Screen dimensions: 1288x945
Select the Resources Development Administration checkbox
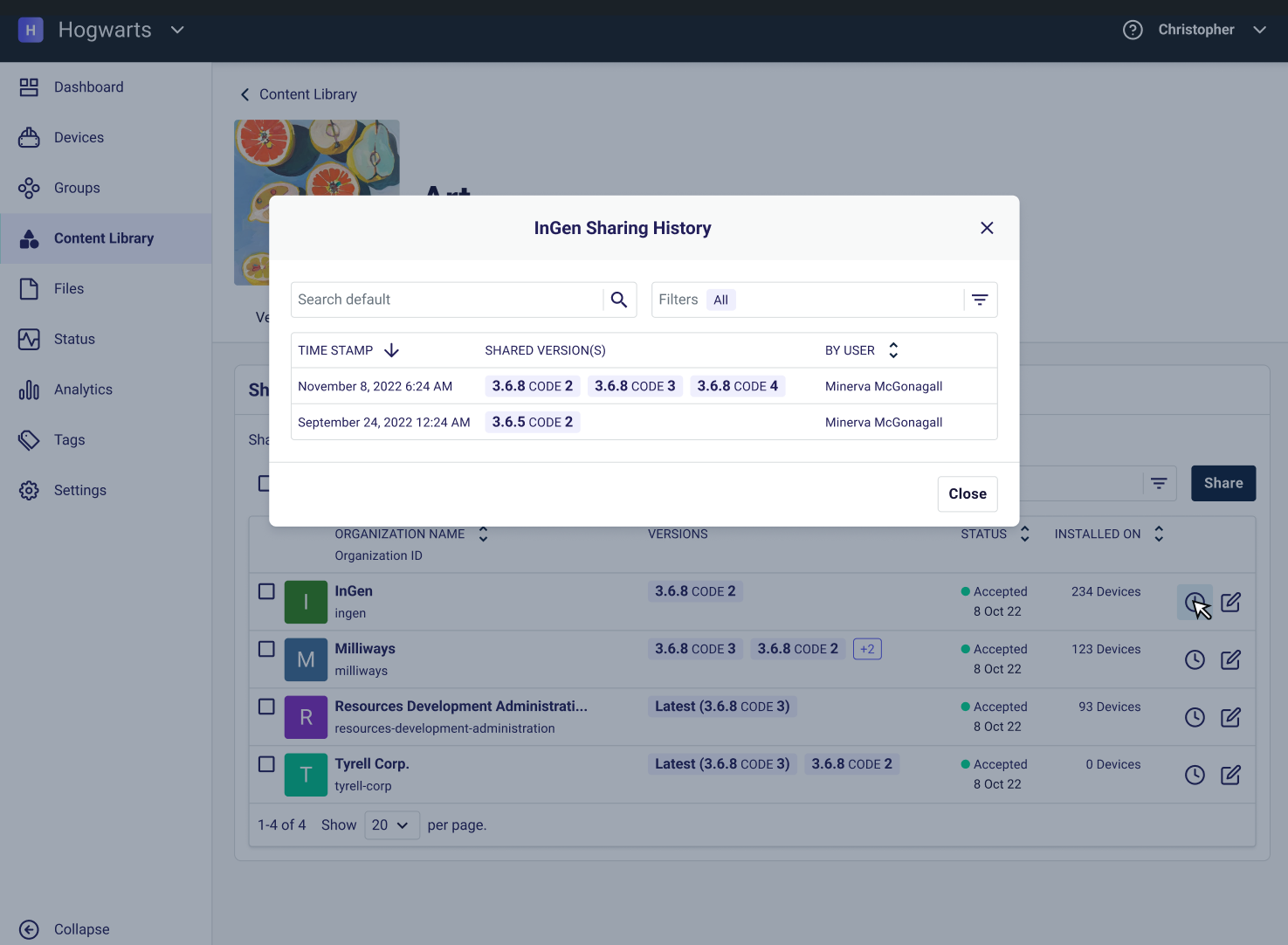pos(266,707)
